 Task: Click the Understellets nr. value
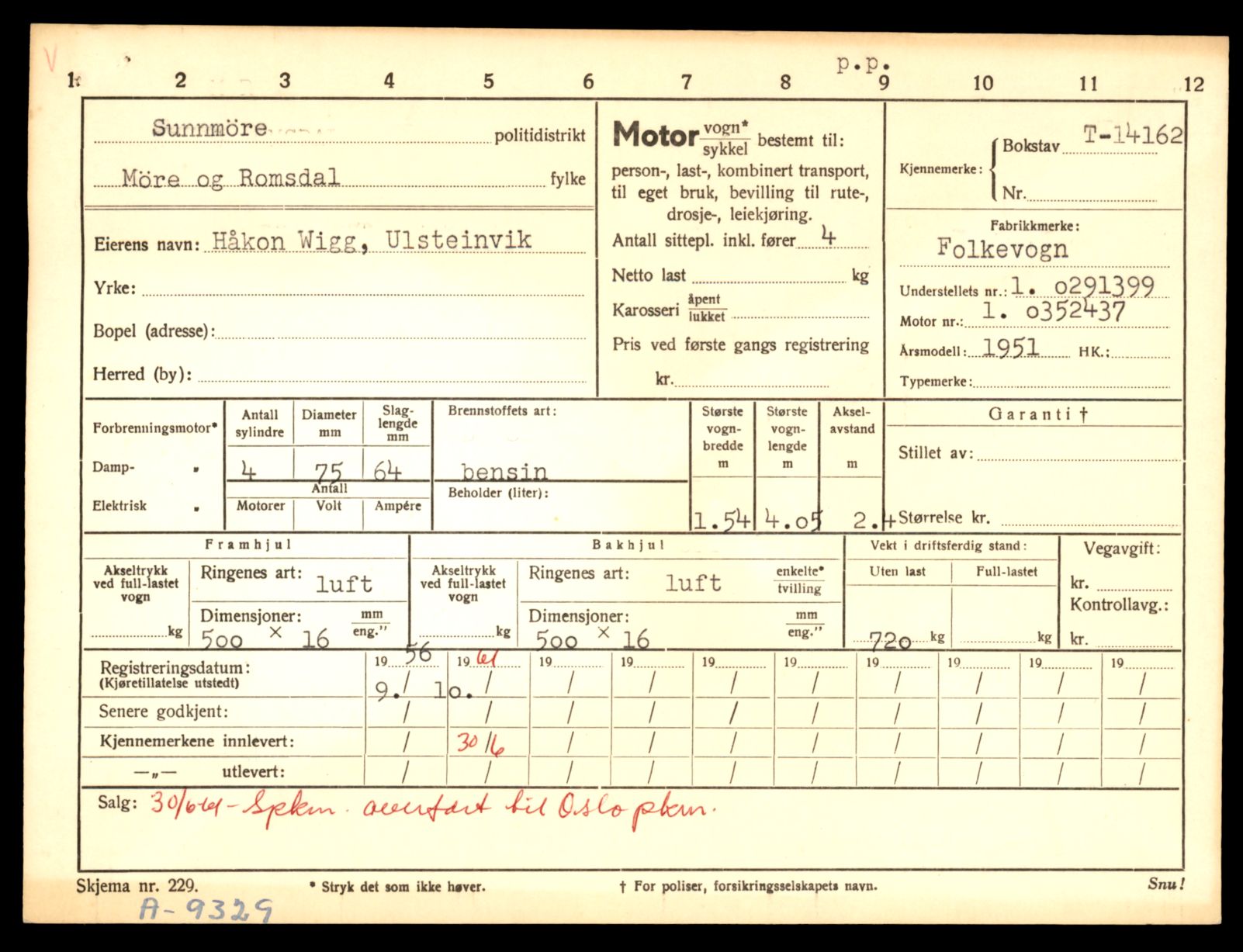click(1082, 286)
